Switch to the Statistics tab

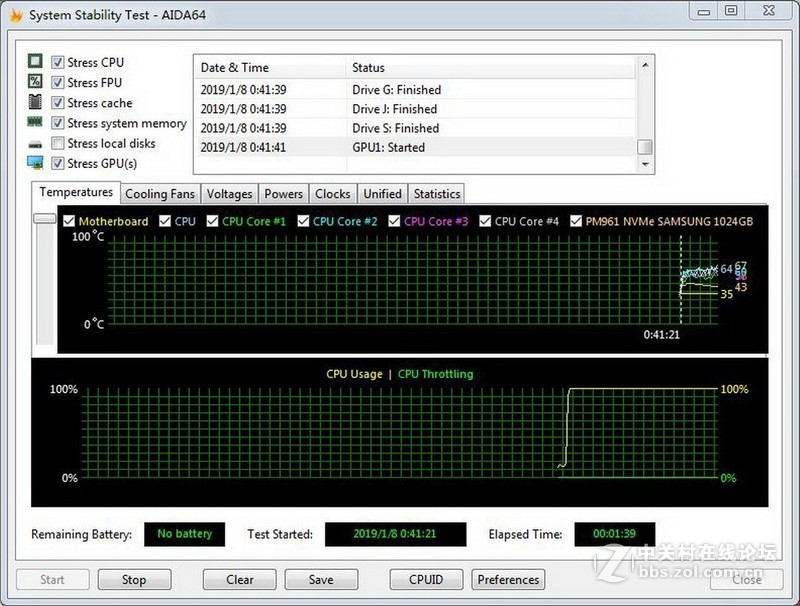tap(436, 193)
